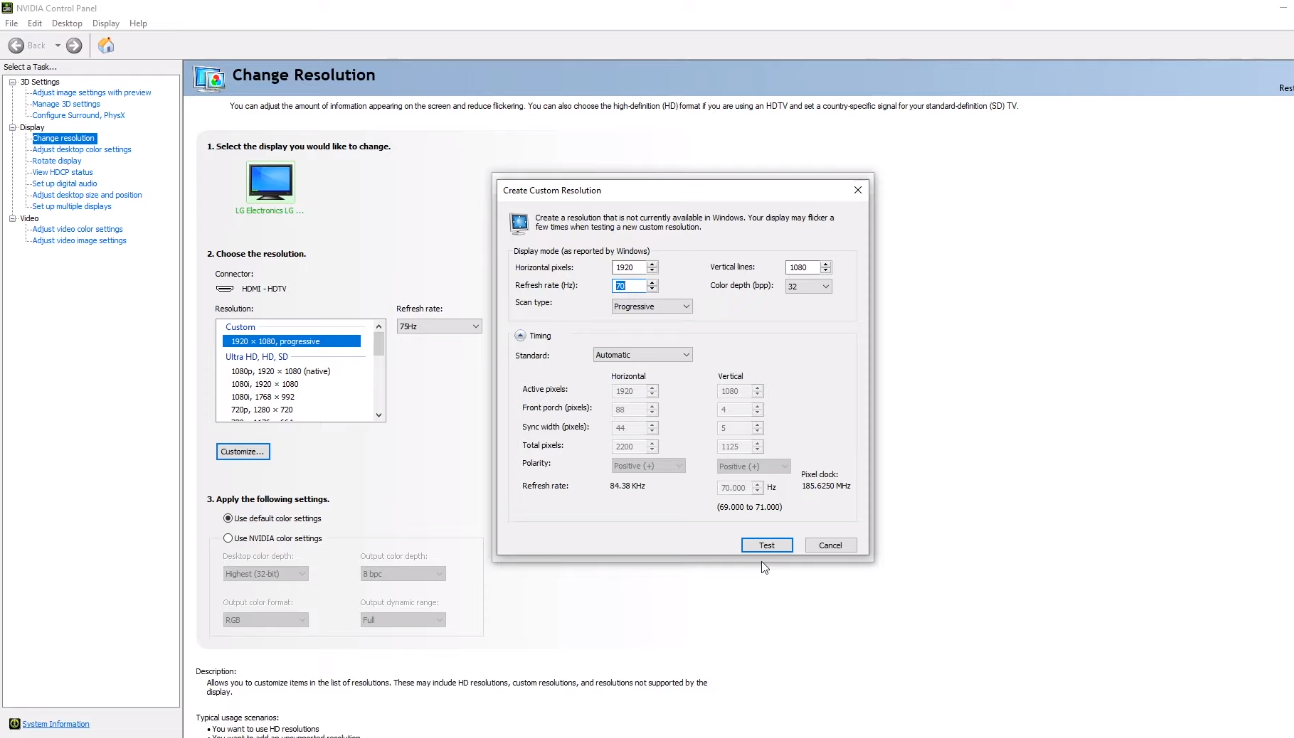Collapse the Timing section arrow

coord(520,336)
